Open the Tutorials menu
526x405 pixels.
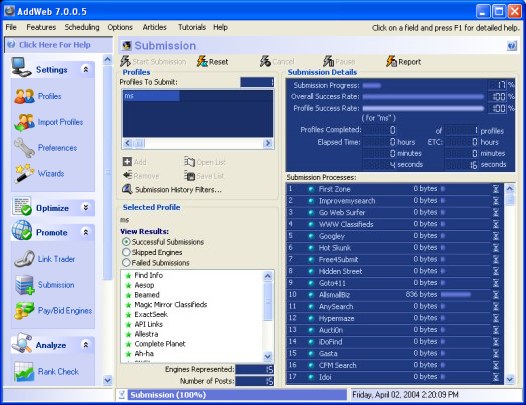point(192,27)
